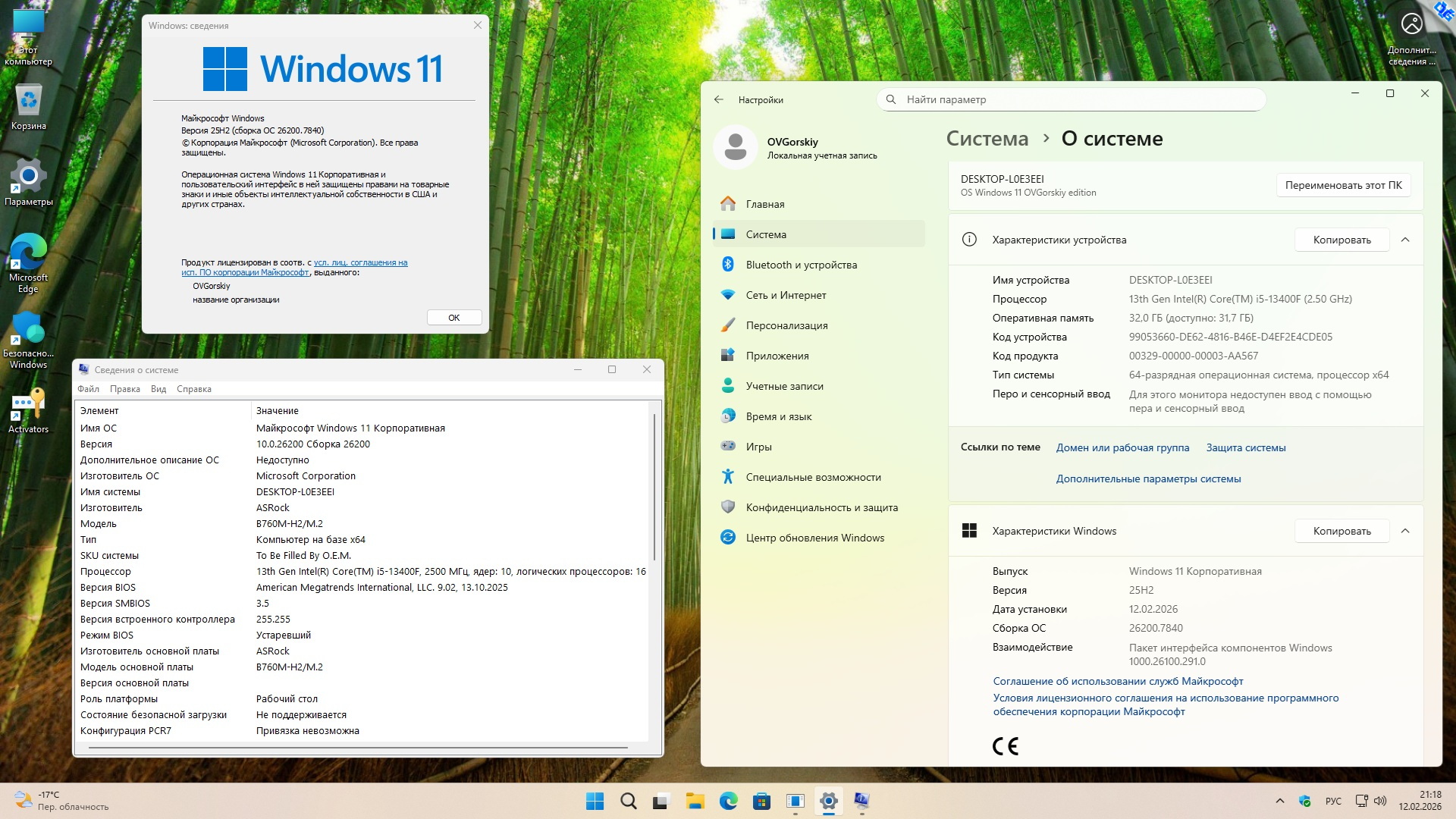Copy the Windows characteristics with Копировать

(1341, 531)
